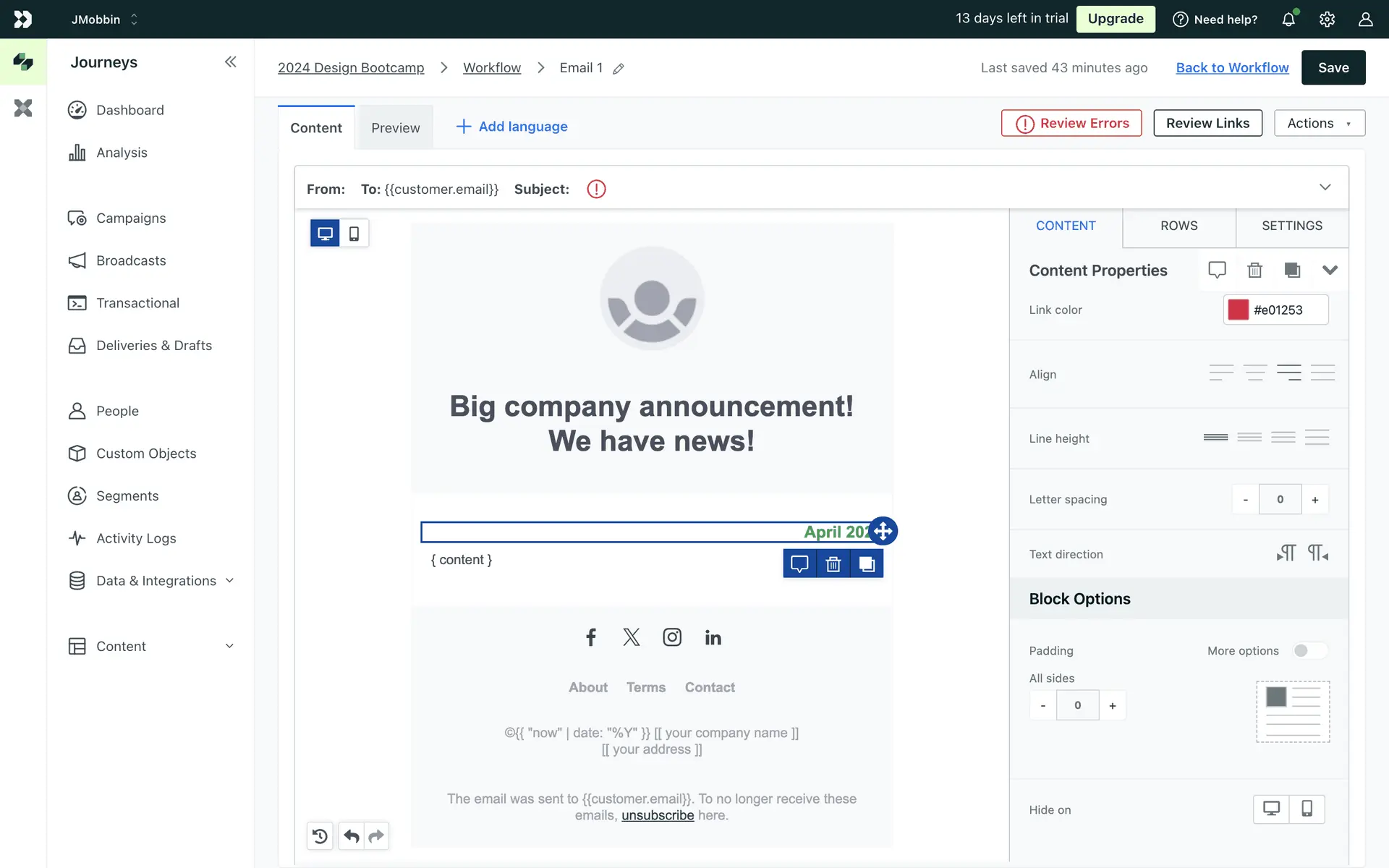Screen dimensions: 1389x868
Task: Click the undo arrow icon
Action: coord(352,836)
